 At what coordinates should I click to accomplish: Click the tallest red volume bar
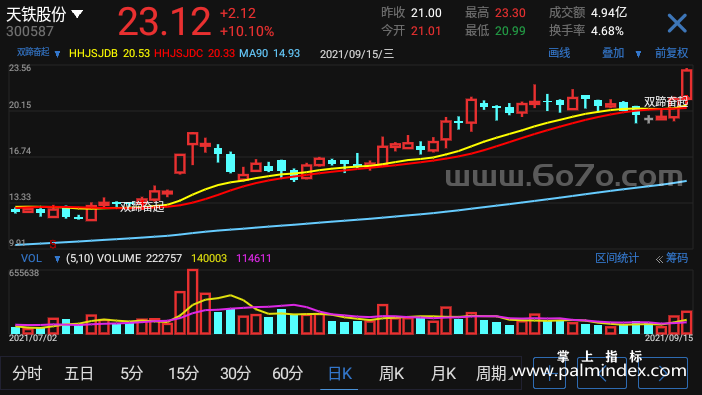tap(193, 301)
